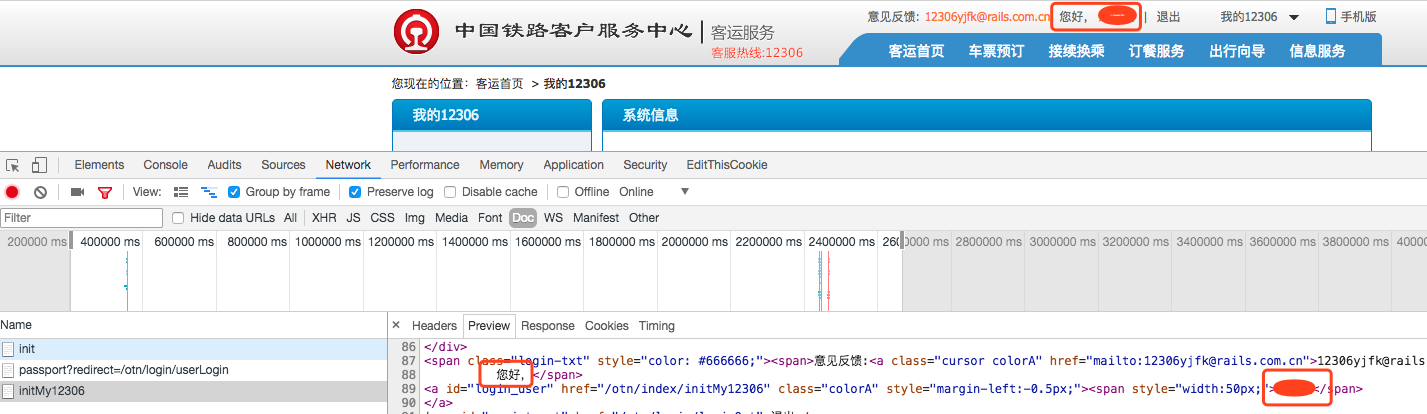Show the Cookies tab of request
1427x414 pixels.
pyautogui.click(x=607, y=326)
